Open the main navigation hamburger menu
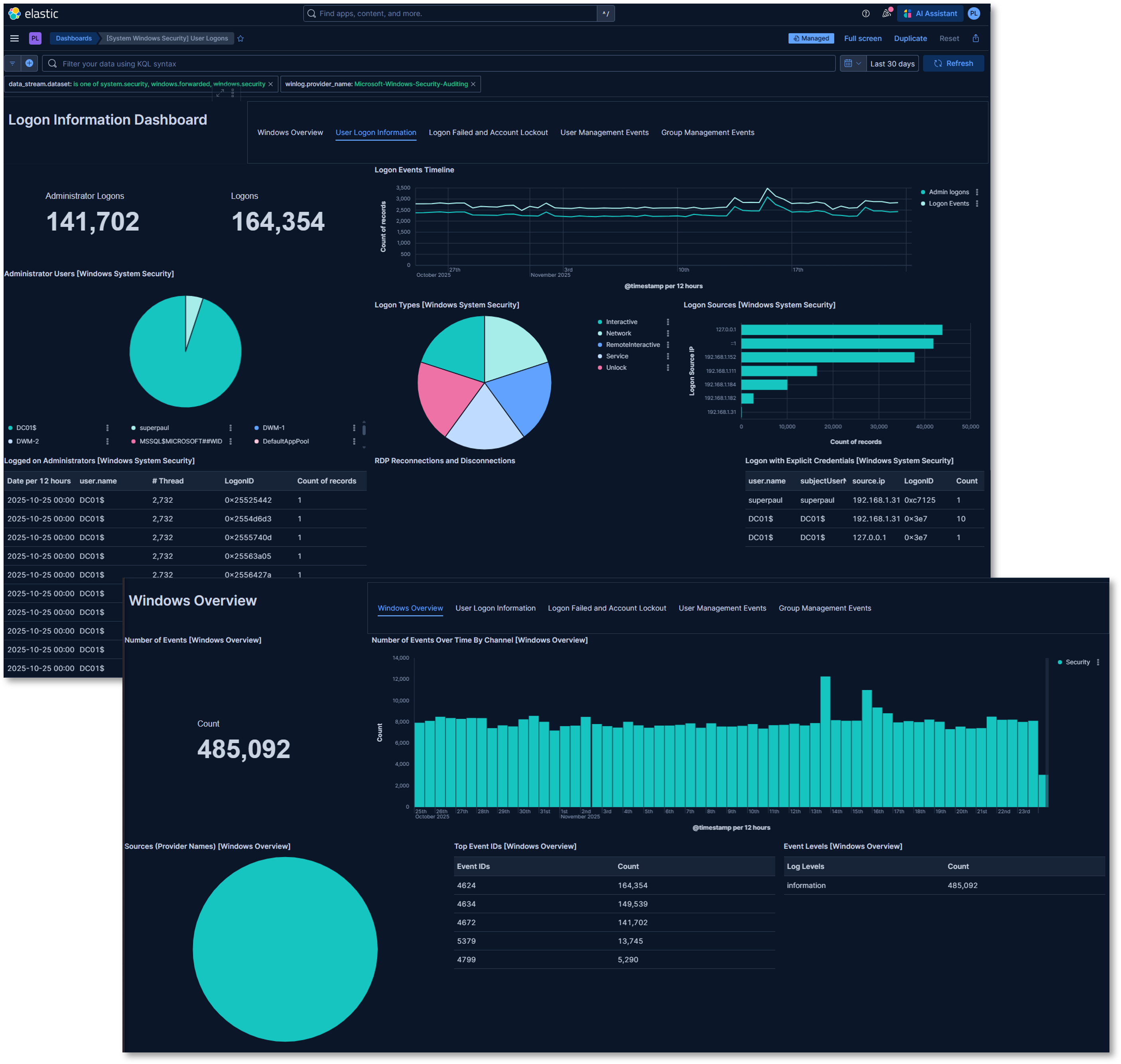The height and width of the screenshot is (1064, 1121). [x=14, y=38]
